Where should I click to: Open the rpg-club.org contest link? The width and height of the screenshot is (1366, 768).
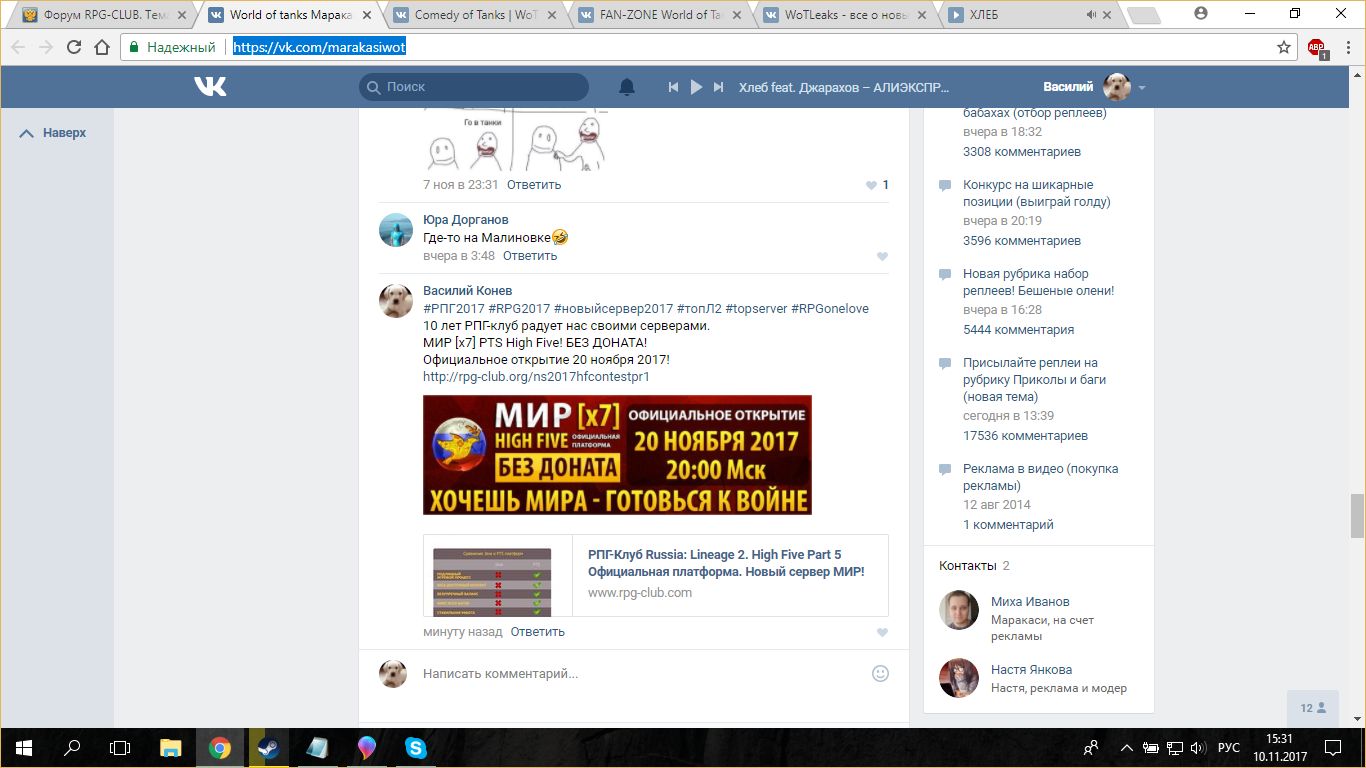tap(535, 377)
